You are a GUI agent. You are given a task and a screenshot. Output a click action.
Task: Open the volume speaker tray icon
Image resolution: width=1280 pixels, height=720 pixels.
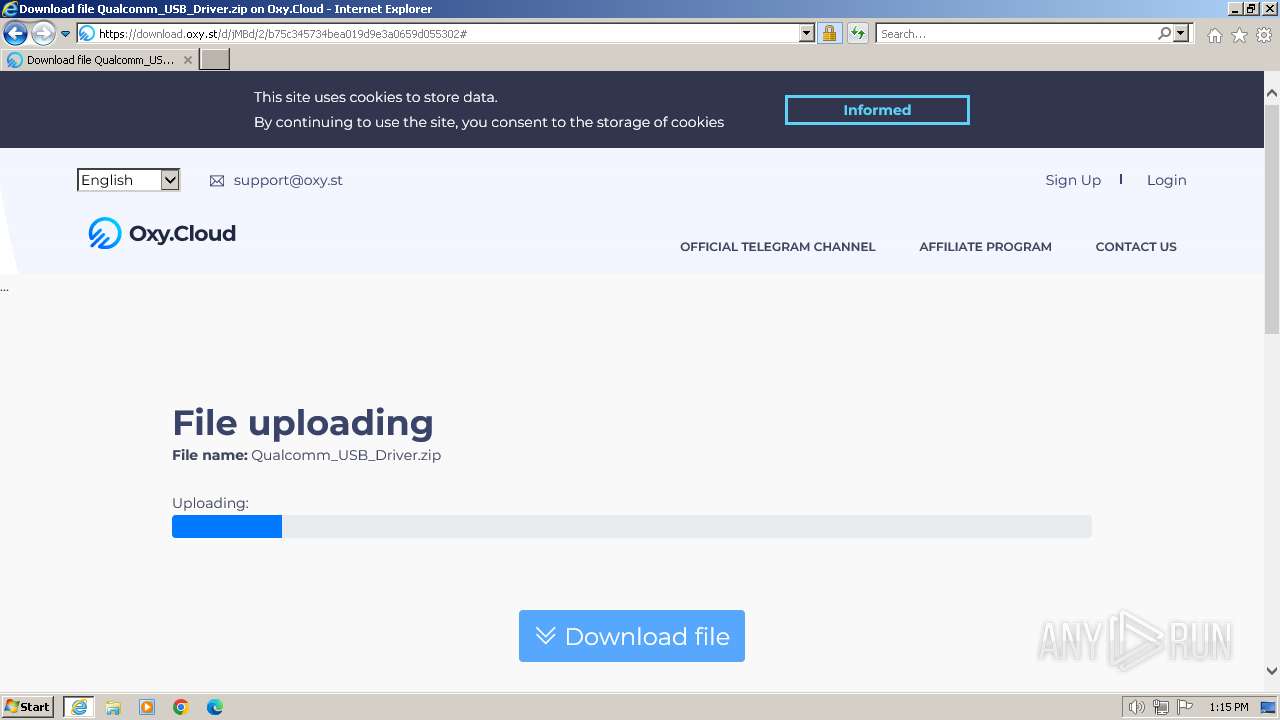point(1136,707)
